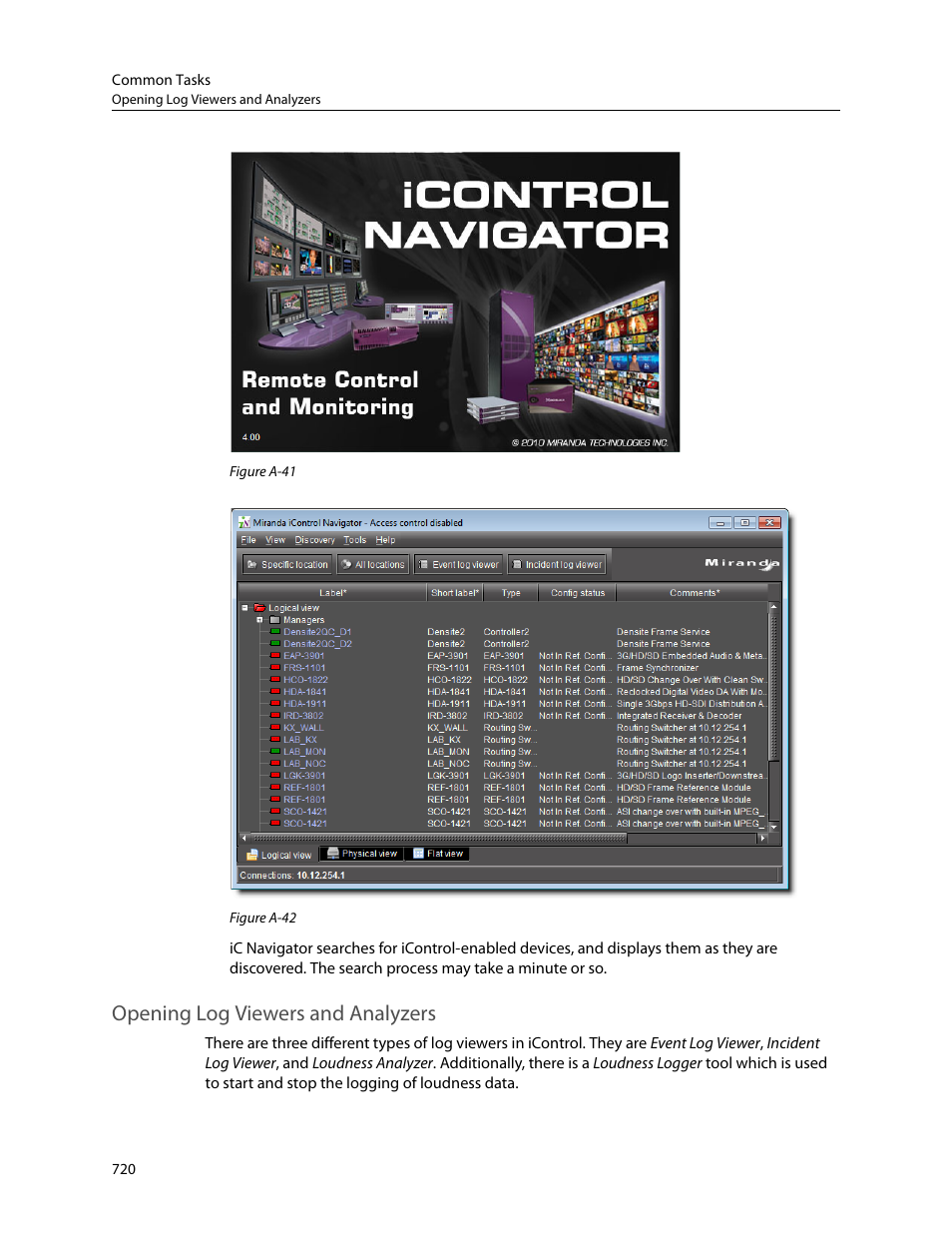Select the LAB_MON tree item
This screenshot has height=1233, width=952.
point(304,752)
